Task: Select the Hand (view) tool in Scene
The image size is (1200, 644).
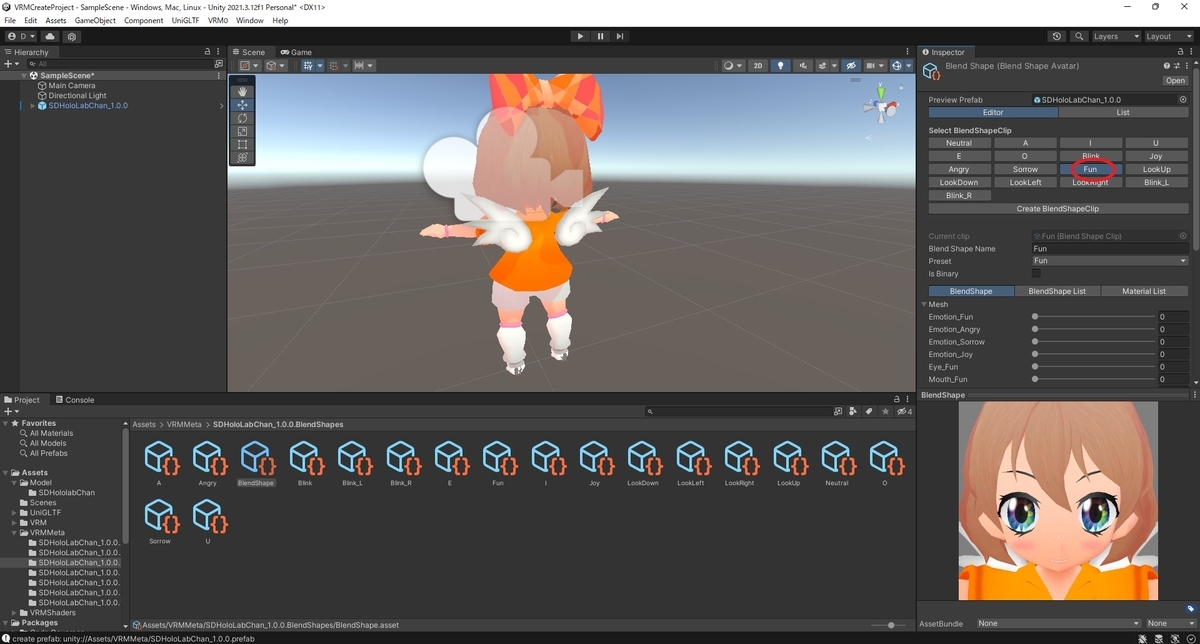Action: [x=242, y=91]
